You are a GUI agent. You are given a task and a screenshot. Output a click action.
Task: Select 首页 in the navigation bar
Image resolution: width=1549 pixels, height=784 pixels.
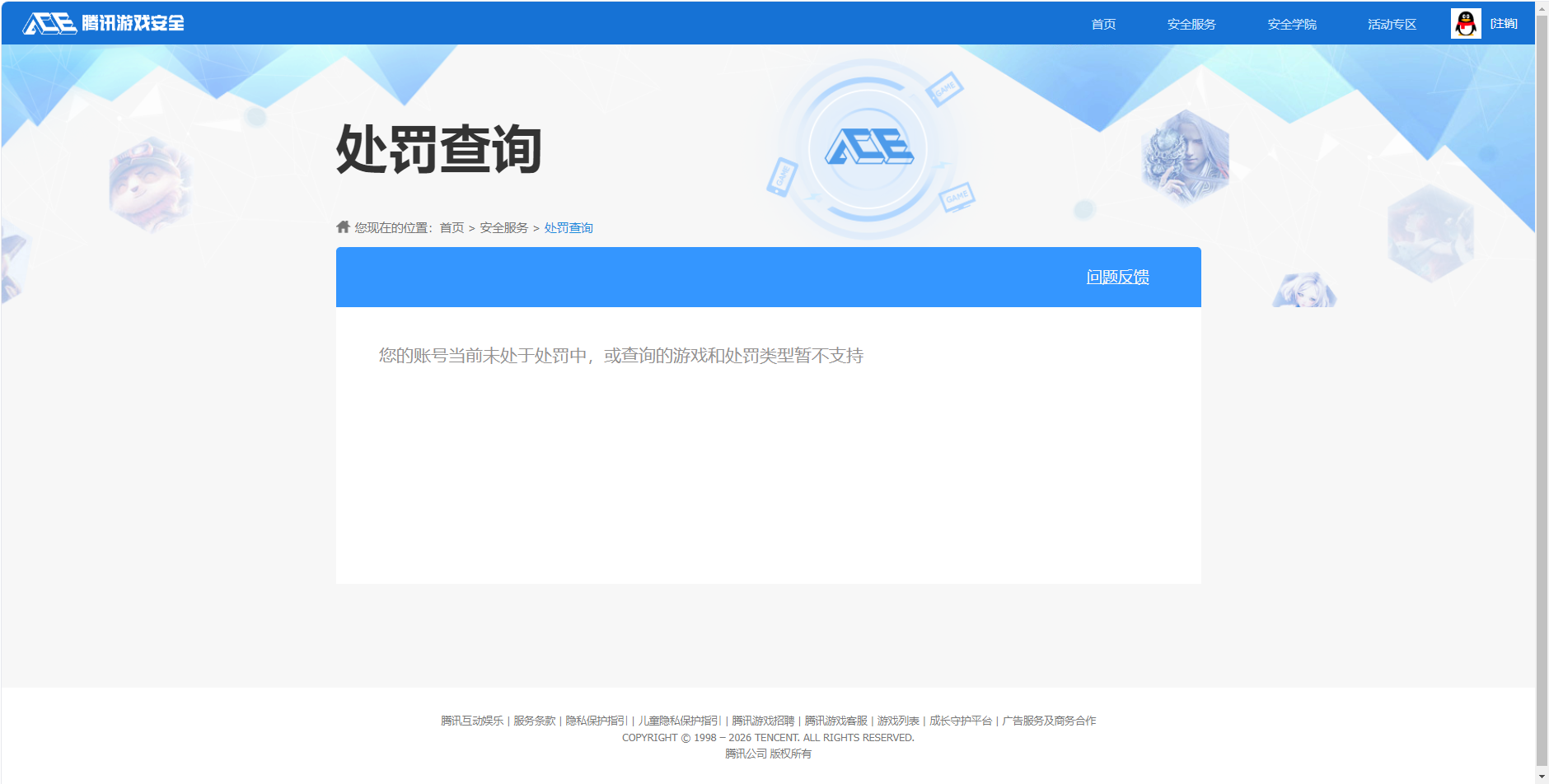click(1102, 24)
